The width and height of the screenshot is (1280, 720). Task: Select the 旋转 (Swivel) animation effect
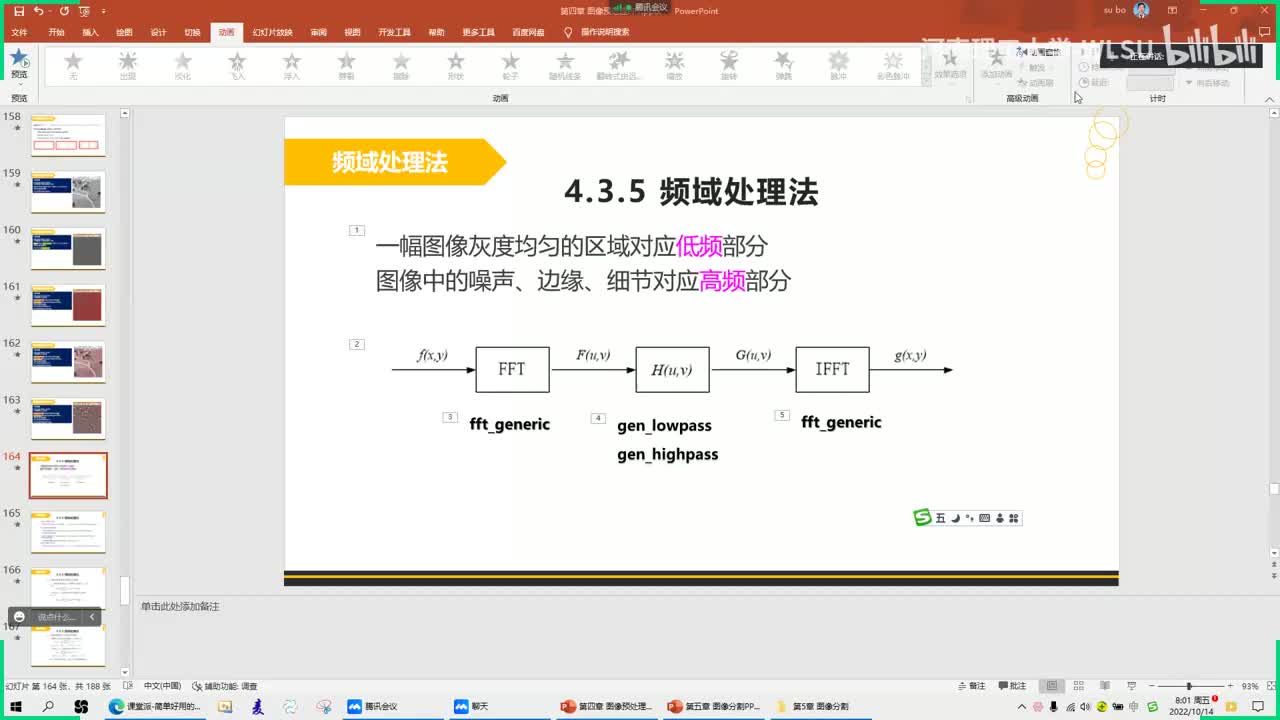point(729,66)
